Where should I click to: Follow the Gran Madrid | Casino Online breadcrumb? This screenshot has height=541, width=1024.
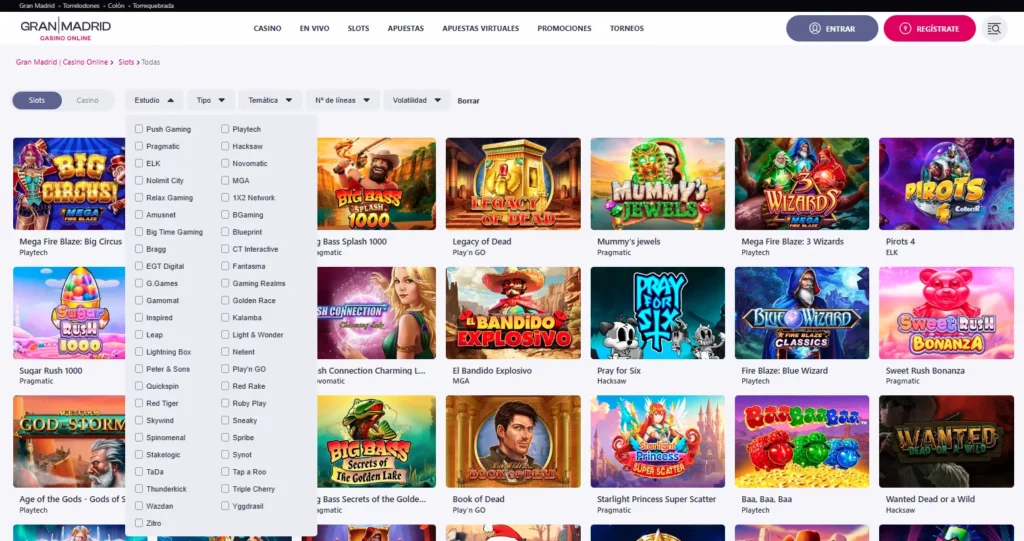pyautogui.click(x=62, y=62)
